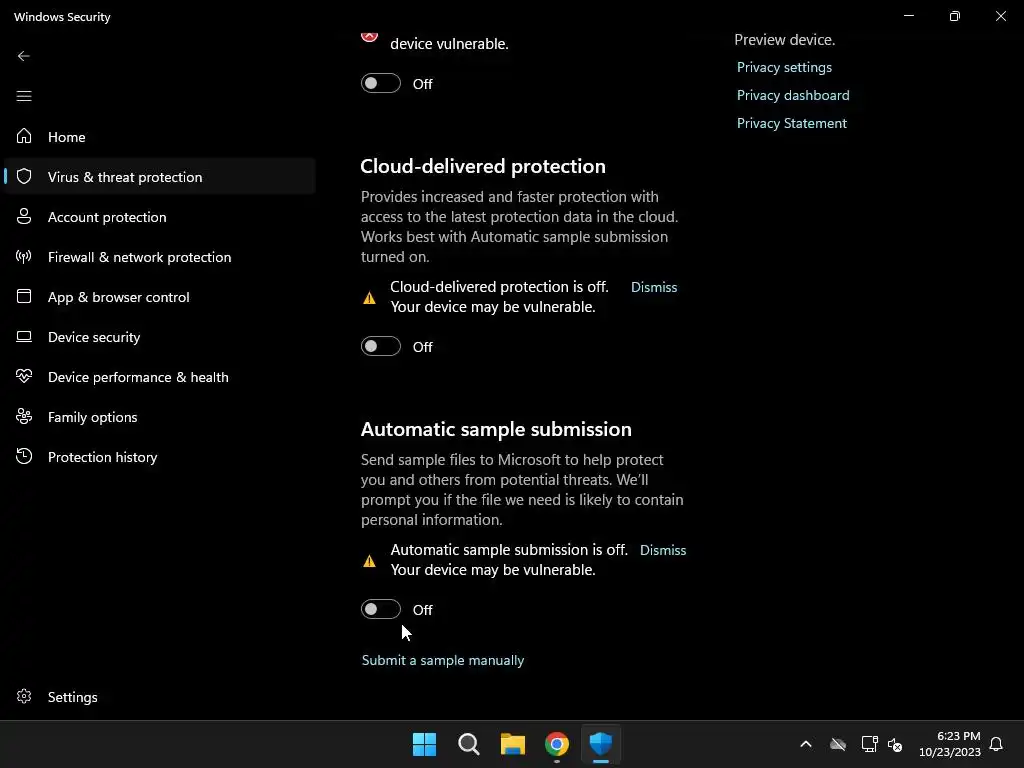This screenshot has height=768, width=1024.
Task: Open taskbar Search
Action: pyautogui.click(x=468, y=744)
